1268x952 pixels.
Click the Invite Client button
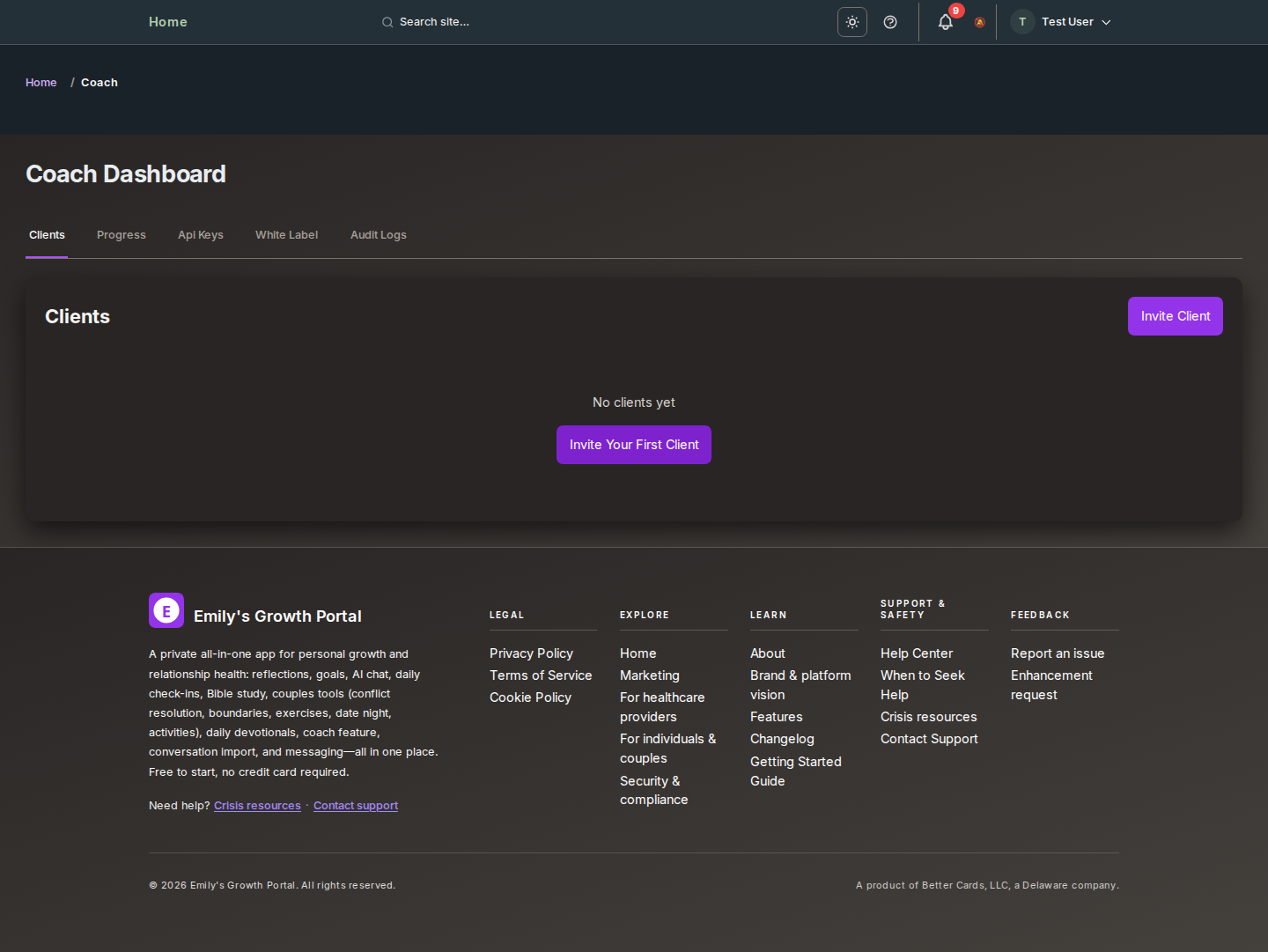[x=1175, y=316]
